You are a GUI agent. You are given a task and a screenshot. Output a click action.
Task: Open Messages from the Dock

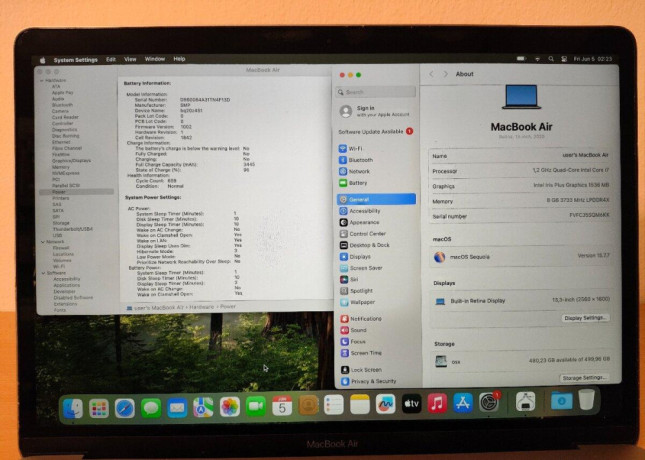(151, 408)
